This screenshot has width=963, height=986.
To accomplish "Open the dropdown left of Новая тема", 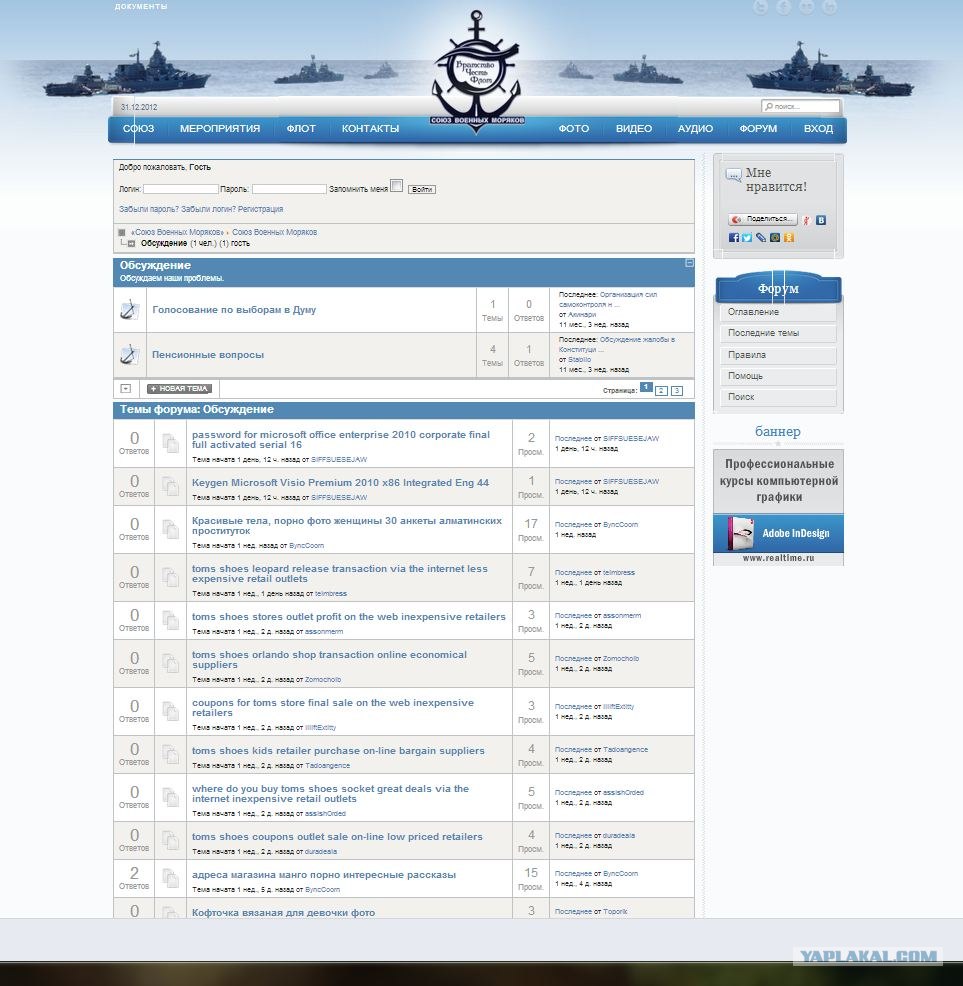I will coord(126,389).
